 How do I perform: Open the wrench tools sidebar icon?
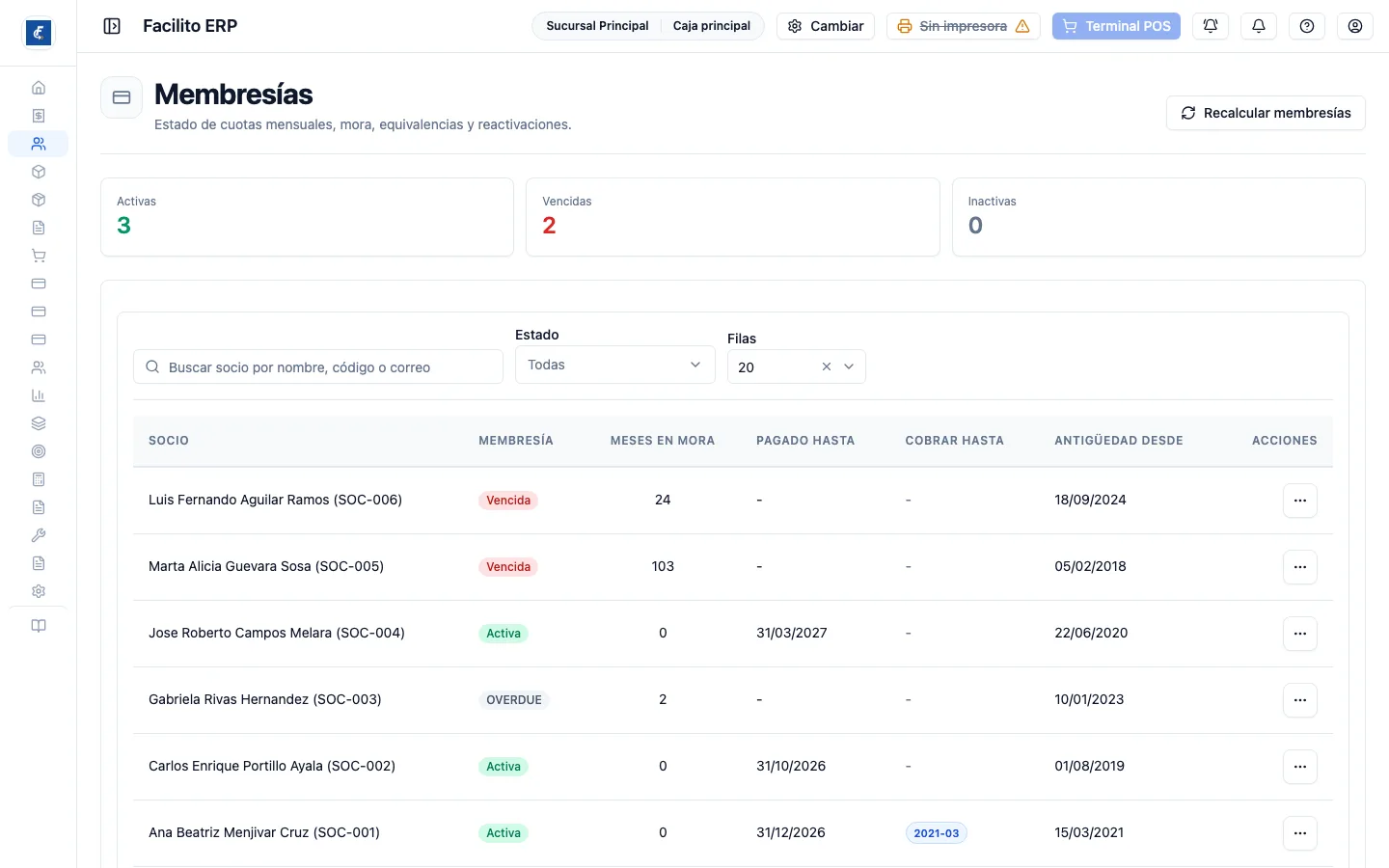[39, 535]
